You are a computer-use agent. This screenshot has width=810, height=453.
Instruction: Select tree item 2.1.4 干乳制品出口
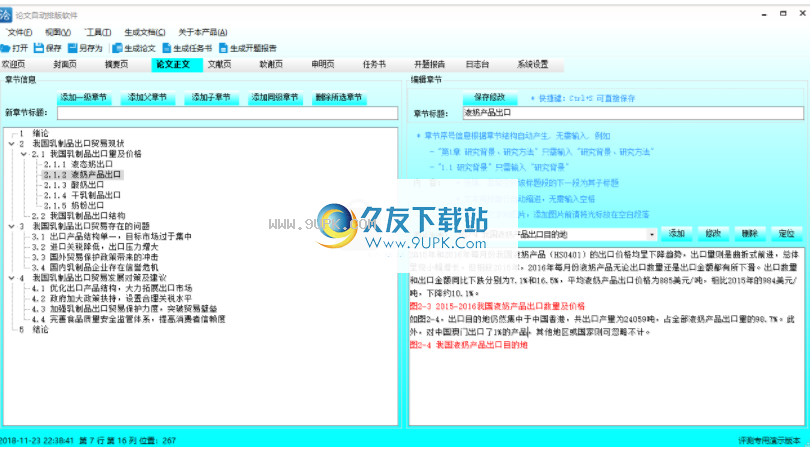point(82,195)
